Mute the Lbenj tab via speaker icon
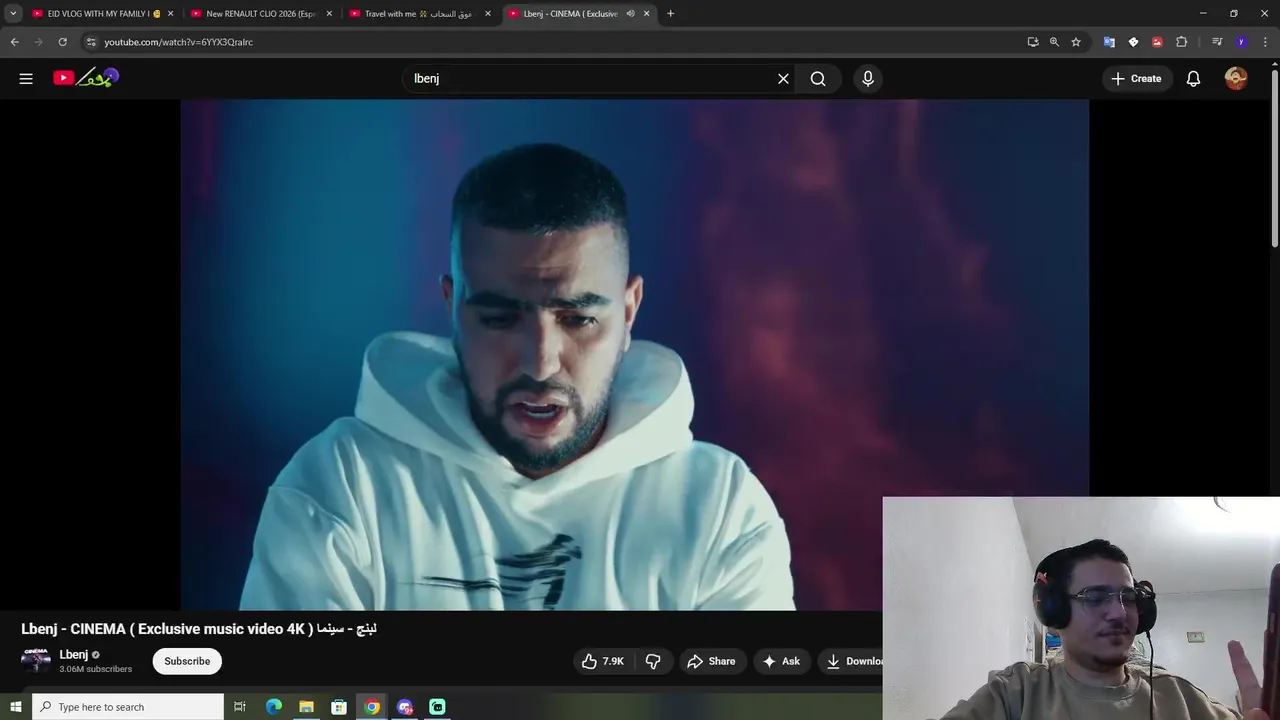This screenshot has width=1280, height=720. 630,14
